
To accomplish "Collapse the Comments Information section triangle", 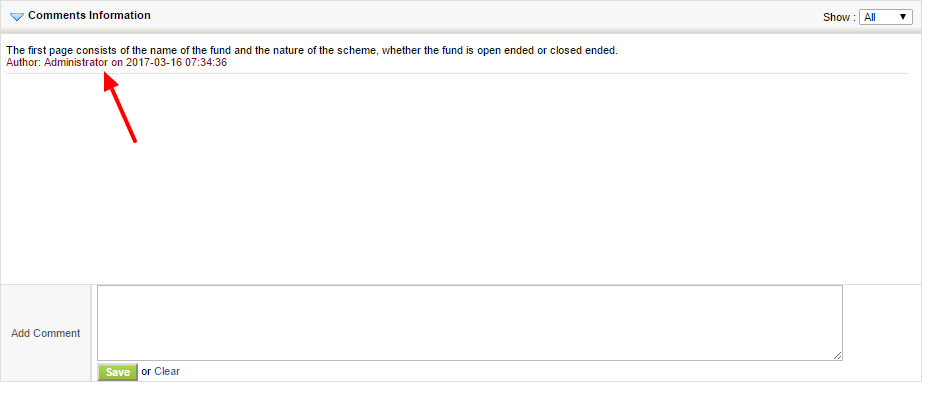I will coord(17,17).
